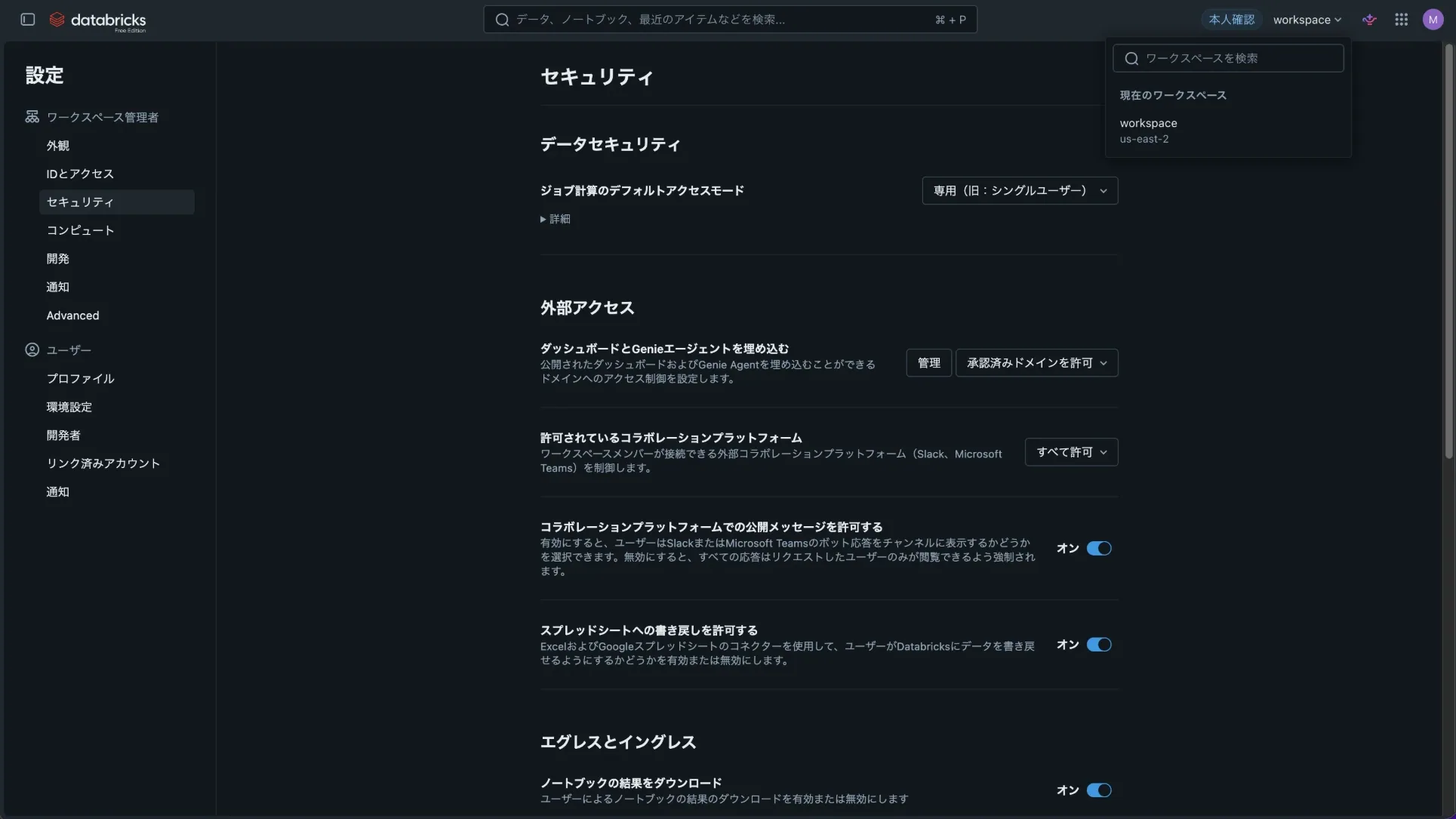Open the user avatar M menu
This screenshot has height=819, width=1456.
click(1433, 20)
